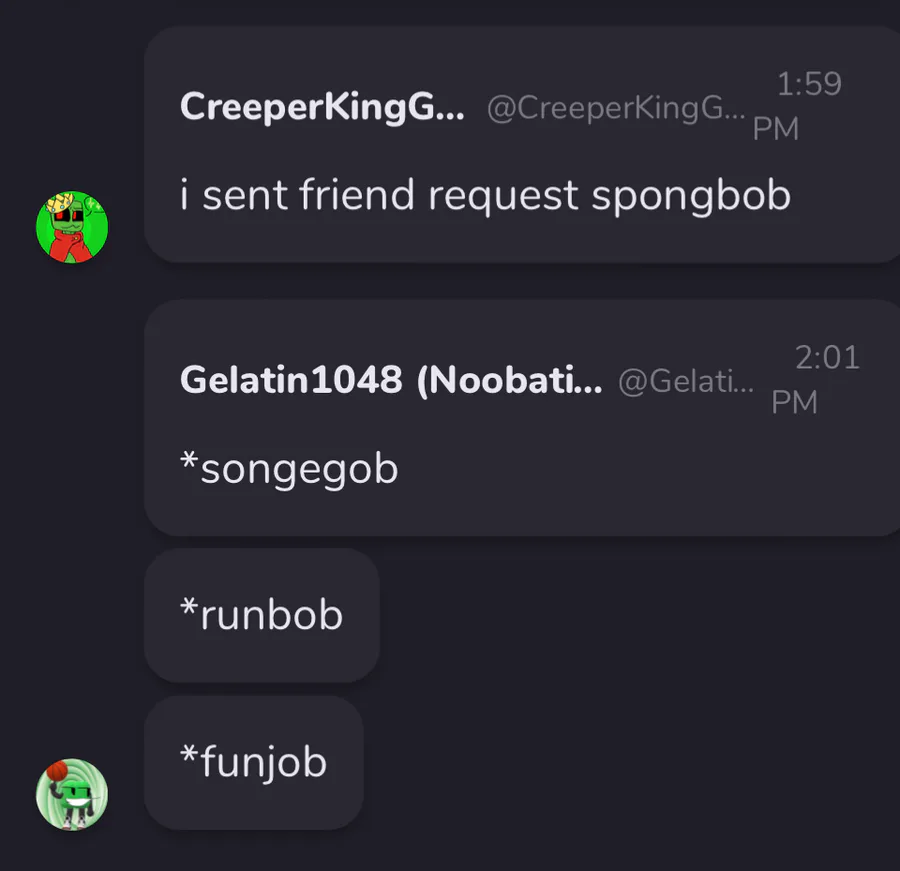Click CreeperKingG's green creeper avatar
The image size is (900, 871).
click(x=72, y=227)
